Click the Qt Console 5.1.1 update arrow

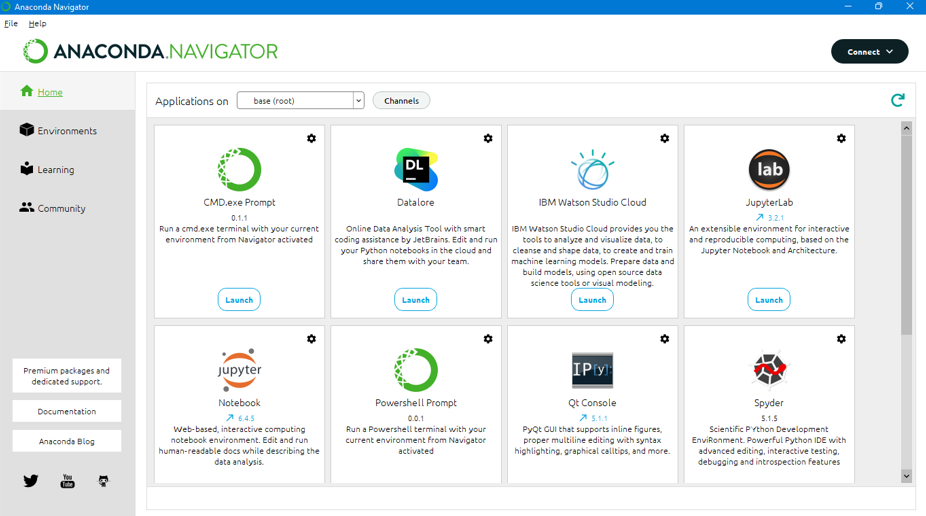point(583,418)
